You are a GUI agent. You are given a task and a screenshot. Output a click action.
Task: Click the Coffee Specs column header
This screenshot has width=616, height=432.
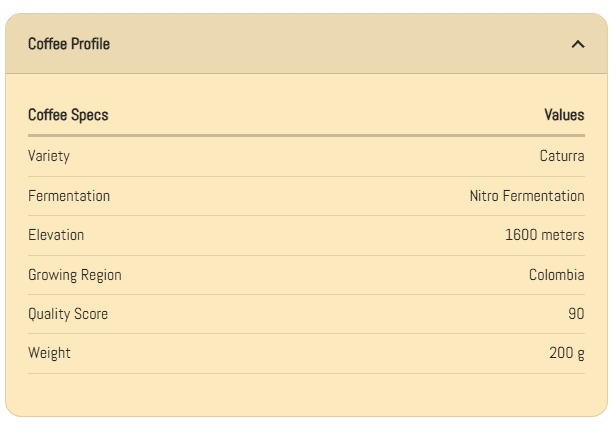pos(68,115)
